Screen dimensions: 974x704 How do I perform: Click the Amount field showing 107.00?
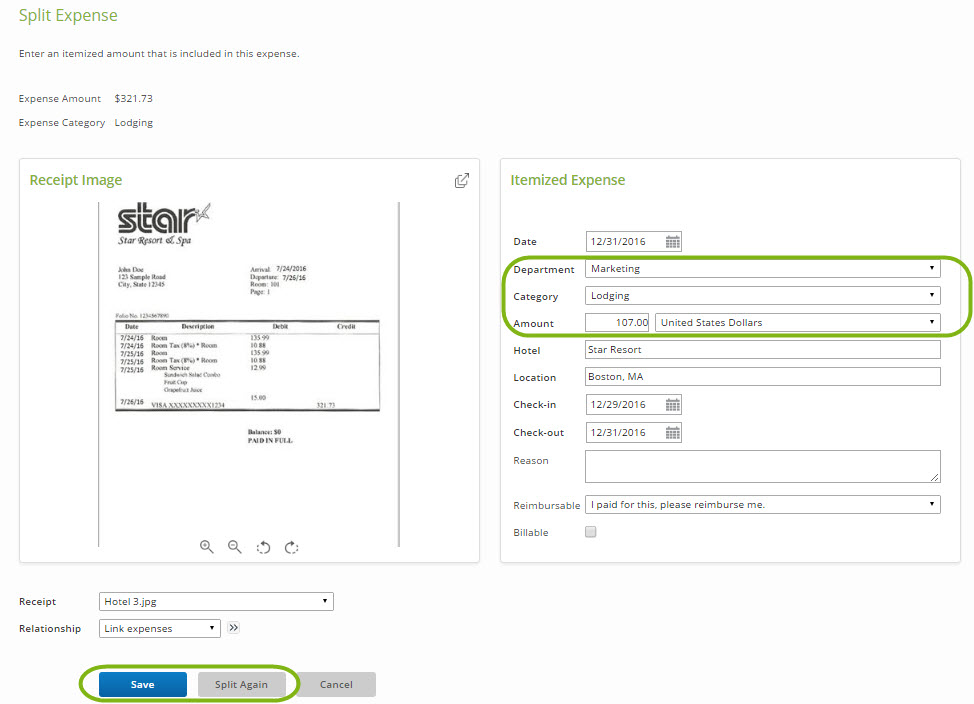coord(617,322)
